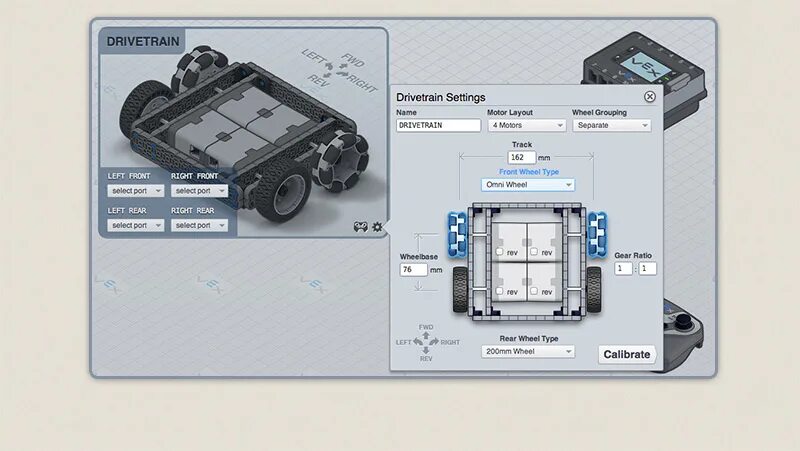Select the left front omni wheel in the diagram
800x451 pixels.
click(458, 234)
